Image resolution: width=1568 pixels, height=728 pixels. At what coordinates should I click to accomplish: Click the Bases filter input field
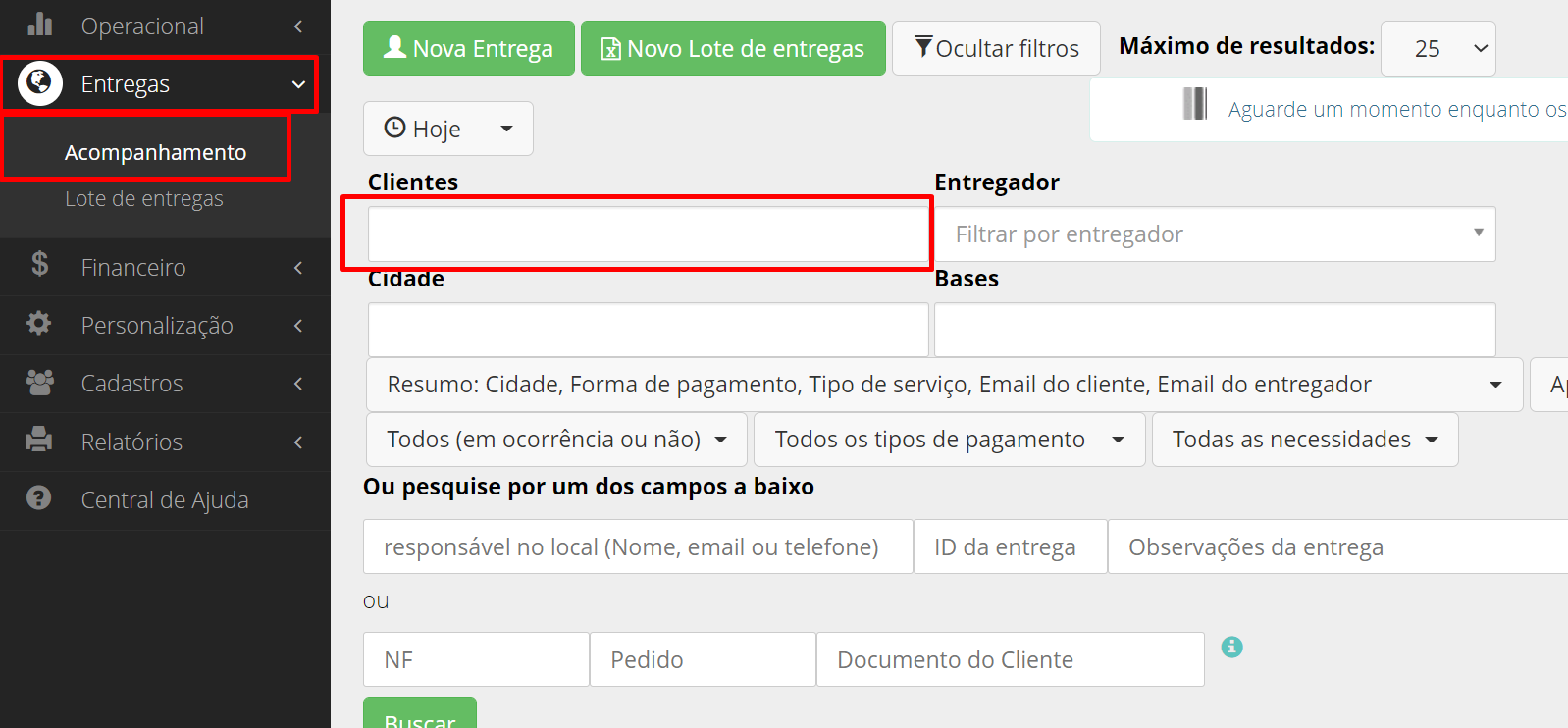[x=1215, y=330]
